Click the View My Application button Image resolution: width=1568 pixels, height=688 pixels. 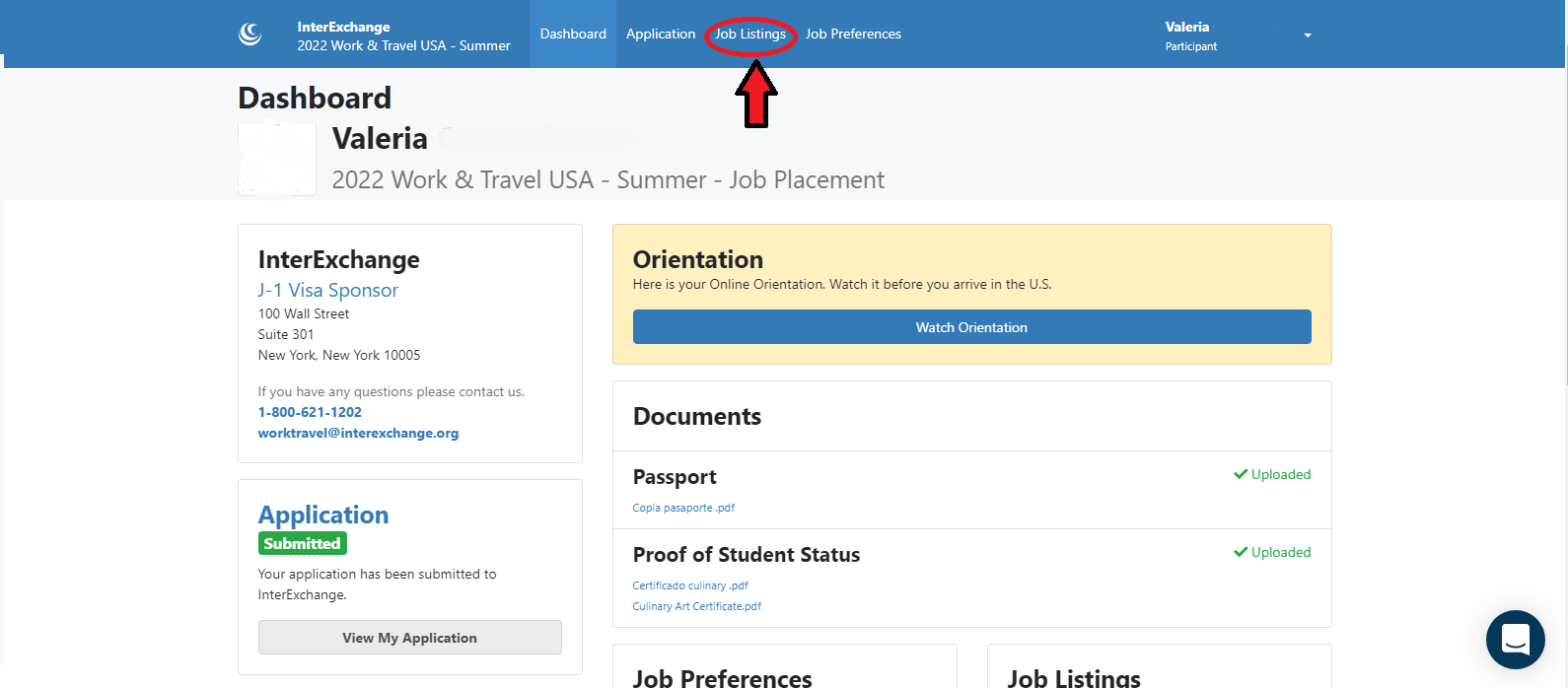point(409,638)
